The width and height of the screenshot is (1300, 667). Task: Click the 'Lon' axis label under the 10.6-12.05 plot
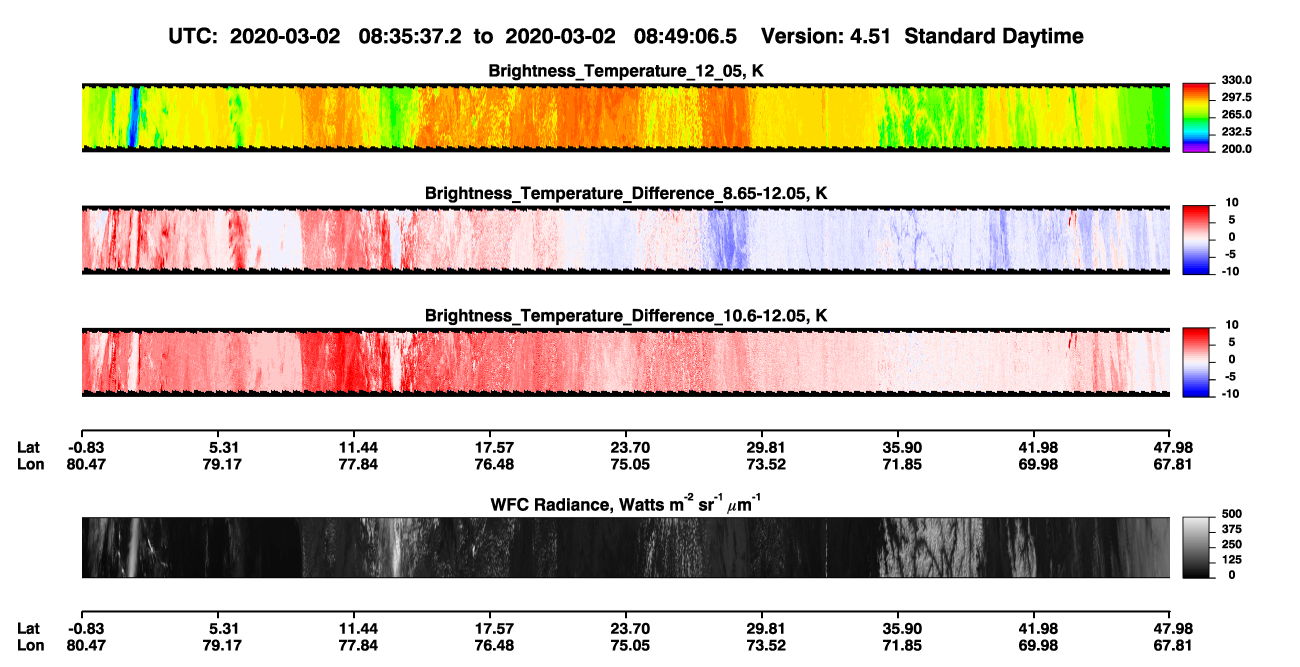30,464
